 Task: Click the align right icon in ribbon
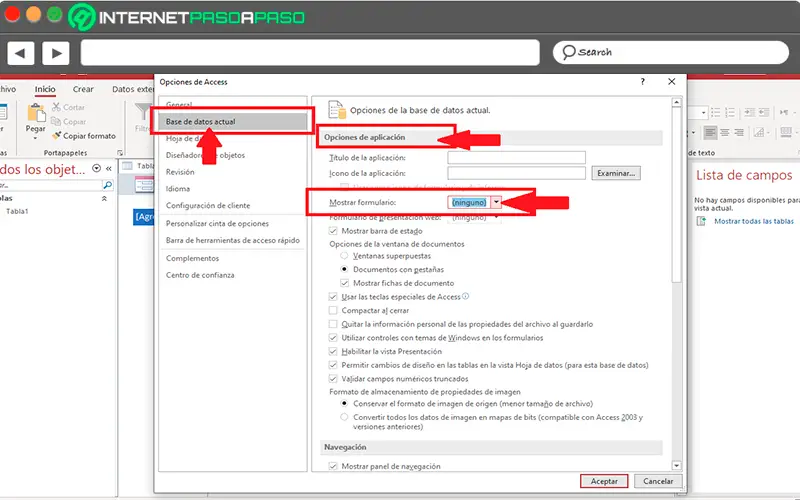point(738,133)
